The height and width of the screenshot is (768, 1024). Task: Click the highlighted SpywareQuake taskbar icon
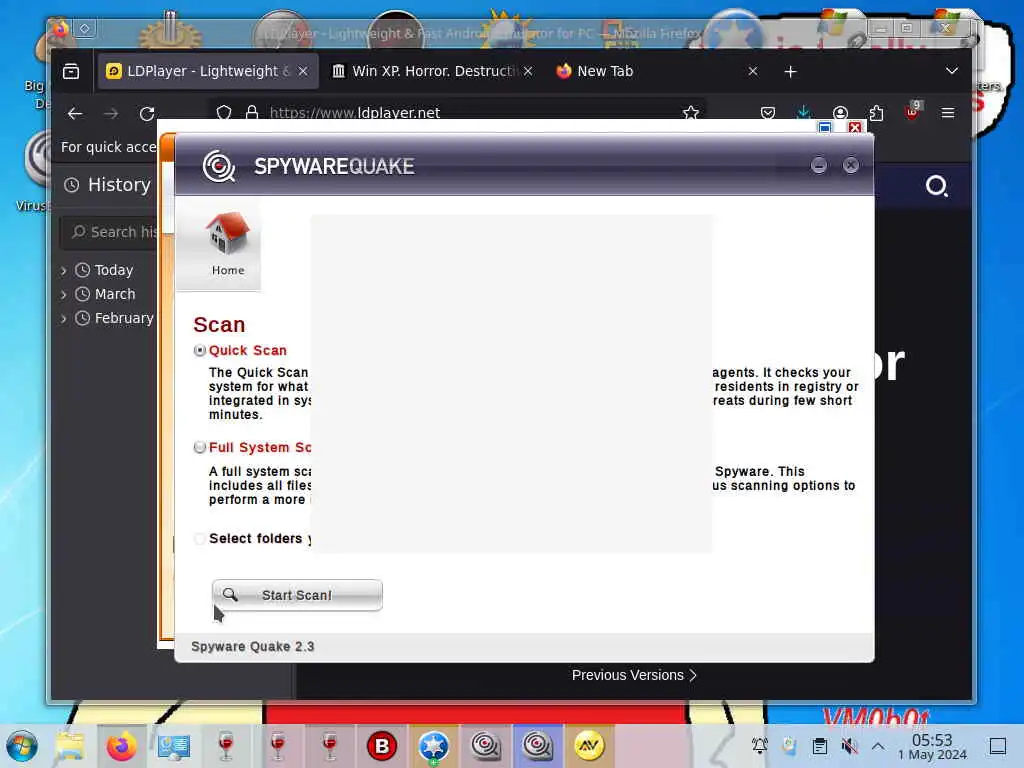tap(537, 746)
